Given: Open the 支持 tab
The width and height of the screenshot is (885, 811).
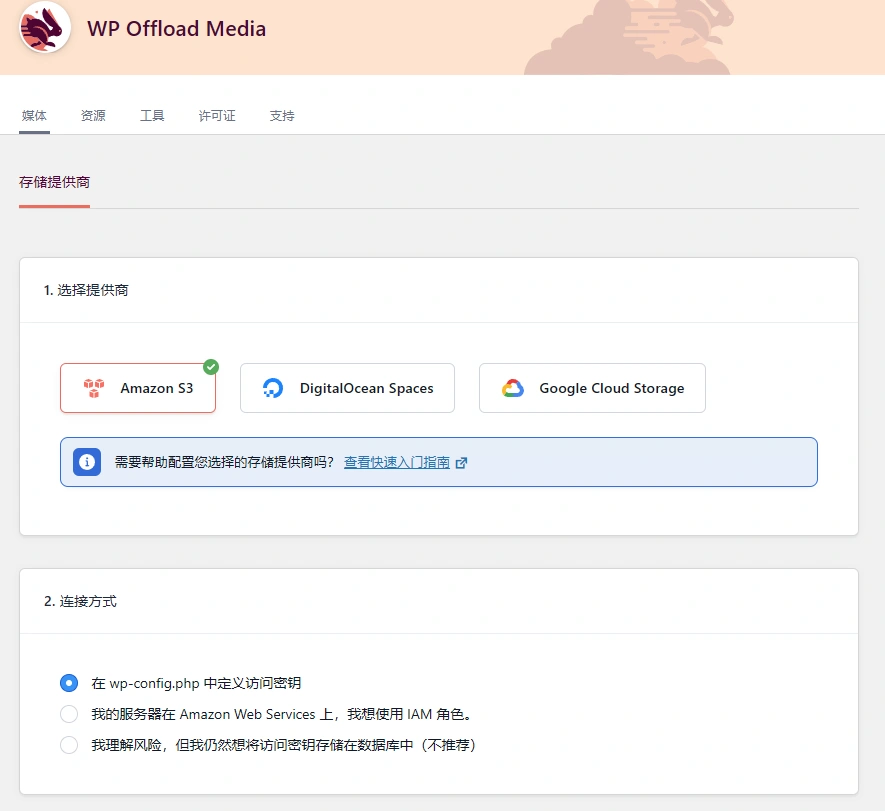Looking at the screenshot, I should click(x=281, y=115).
